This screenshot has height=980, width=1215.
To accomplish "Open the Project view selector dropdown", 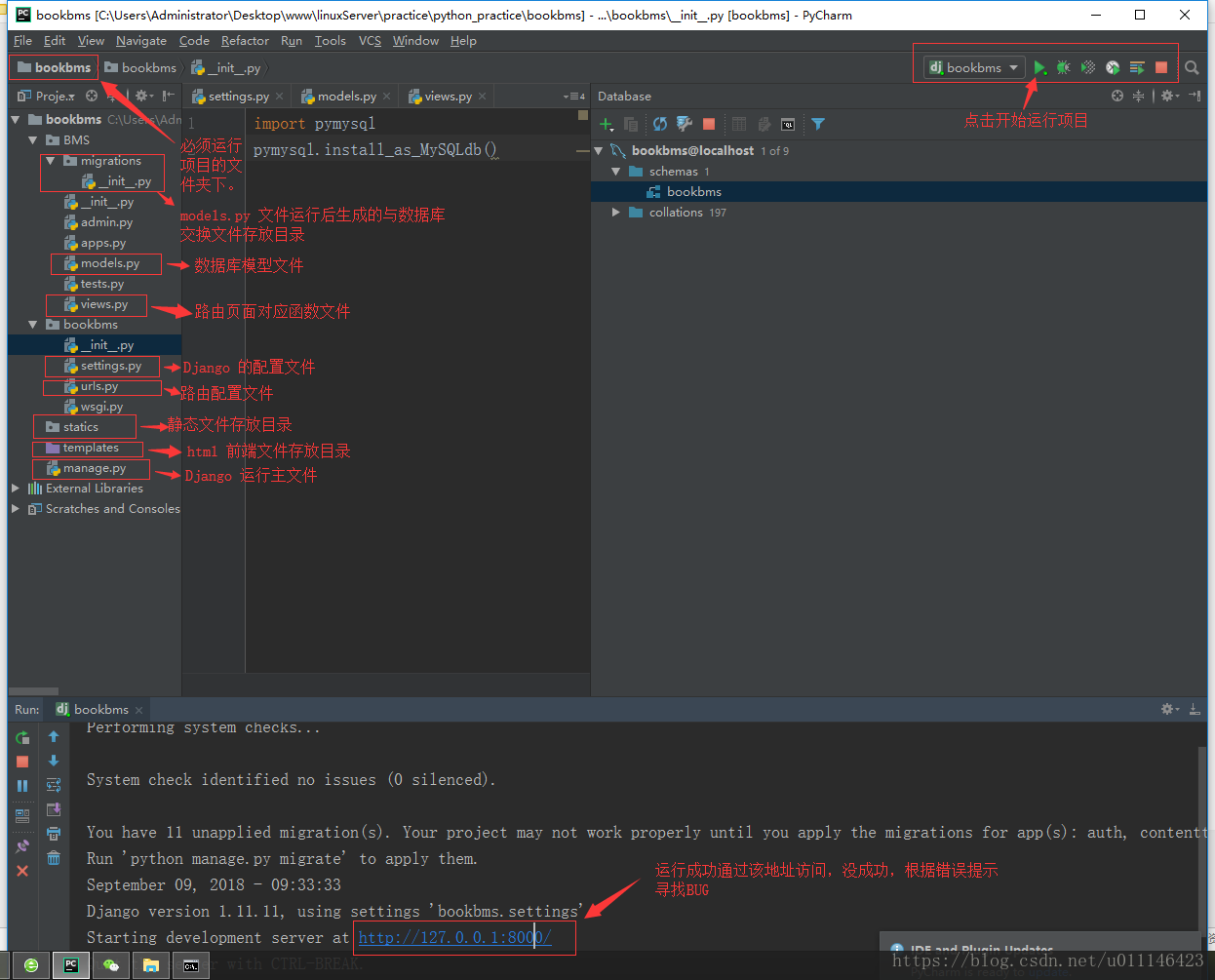I will [x=46, y=96].
